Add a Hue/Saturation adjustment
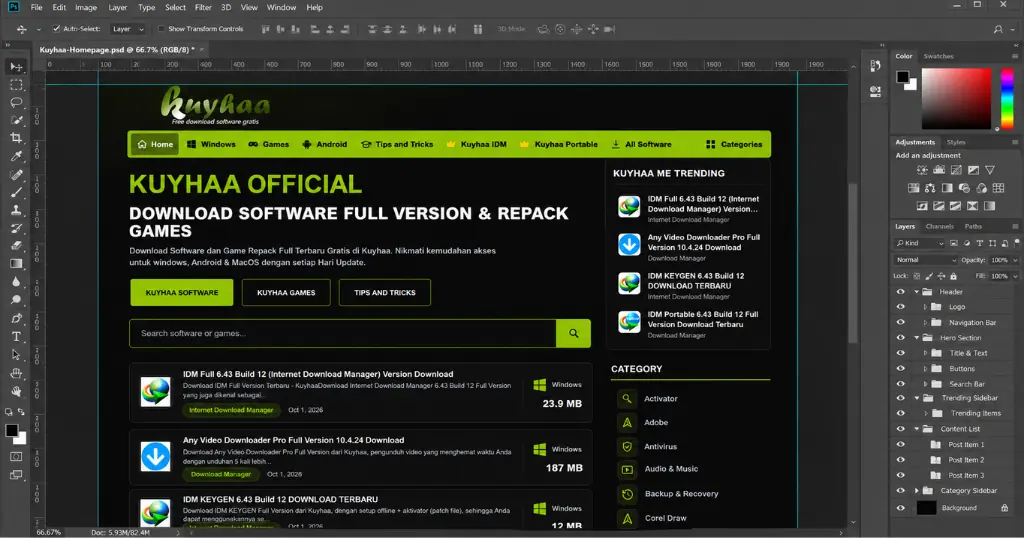Image resolution: width=1024 pixels, height=538 pixels. click(x=914, y=188)
